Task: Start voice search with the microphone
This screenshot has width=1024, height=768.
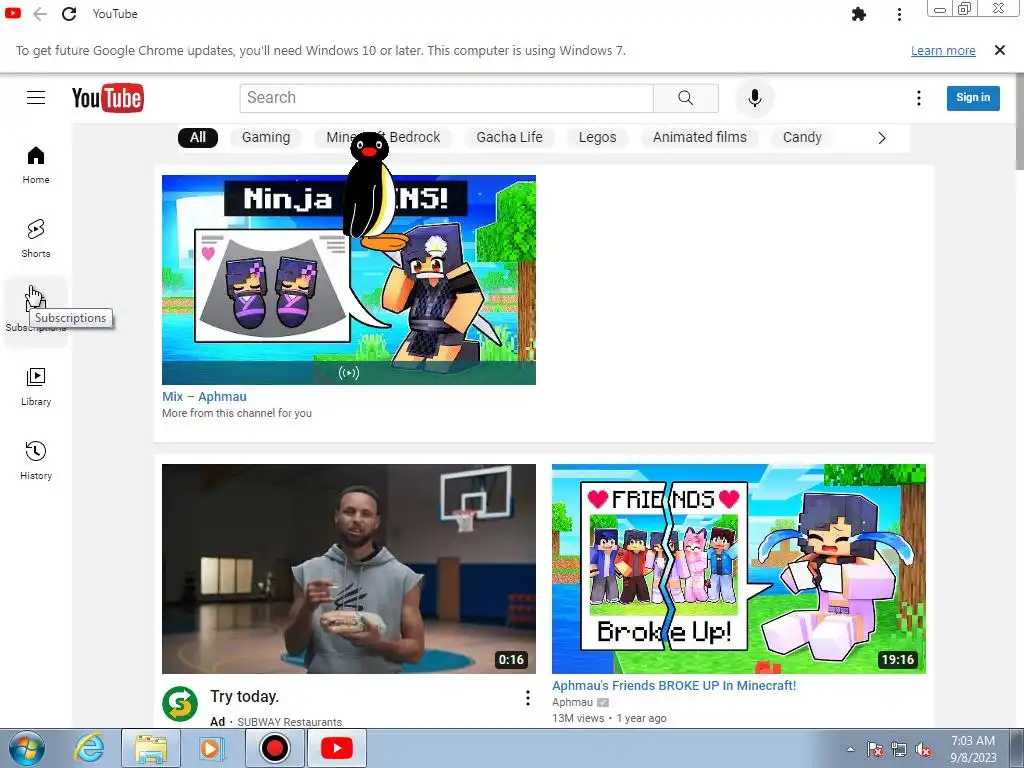Action: click(754, 98)
